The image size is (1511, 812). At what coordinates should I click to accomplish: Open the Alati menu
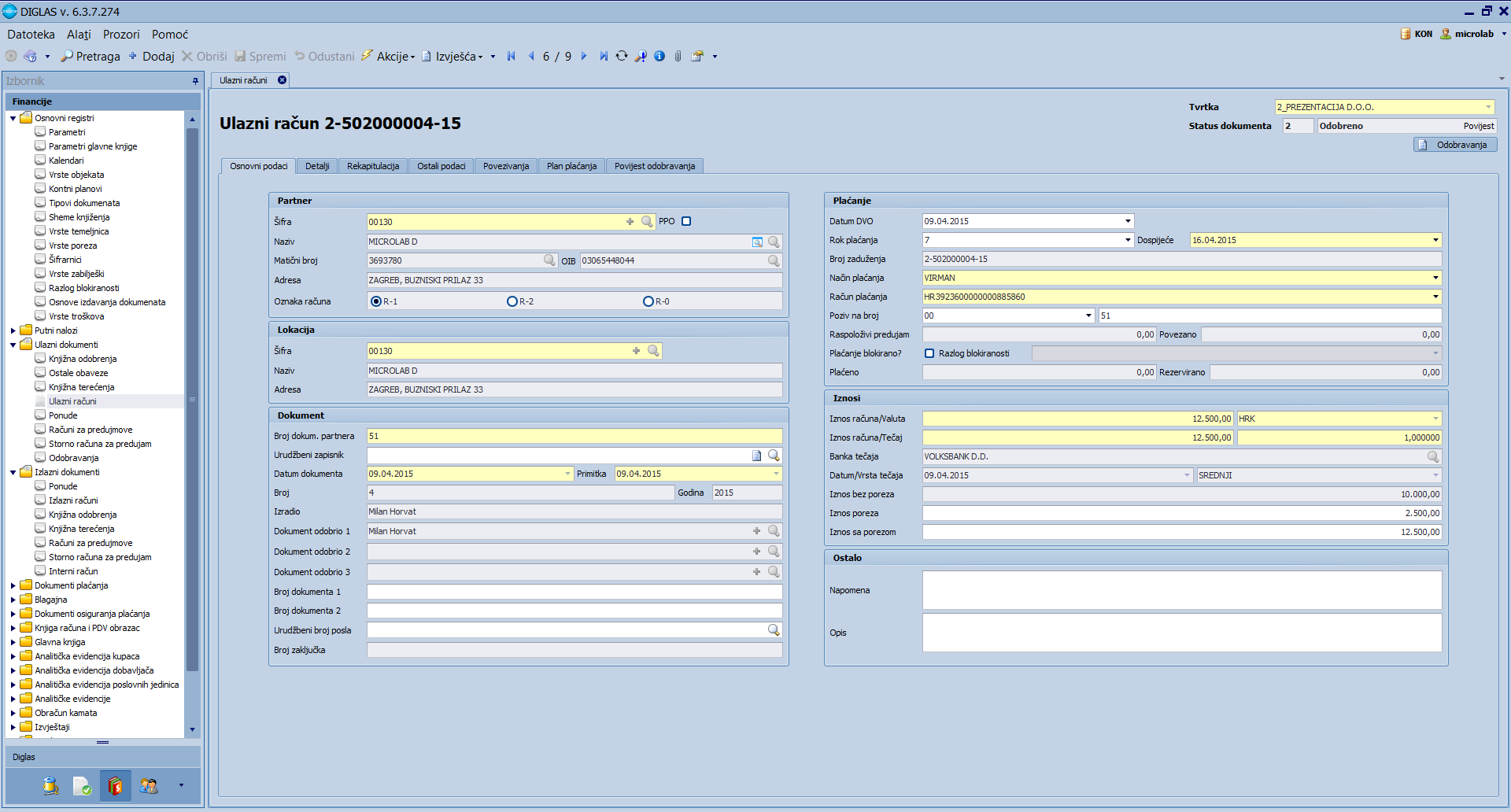(x=79, y=35)
